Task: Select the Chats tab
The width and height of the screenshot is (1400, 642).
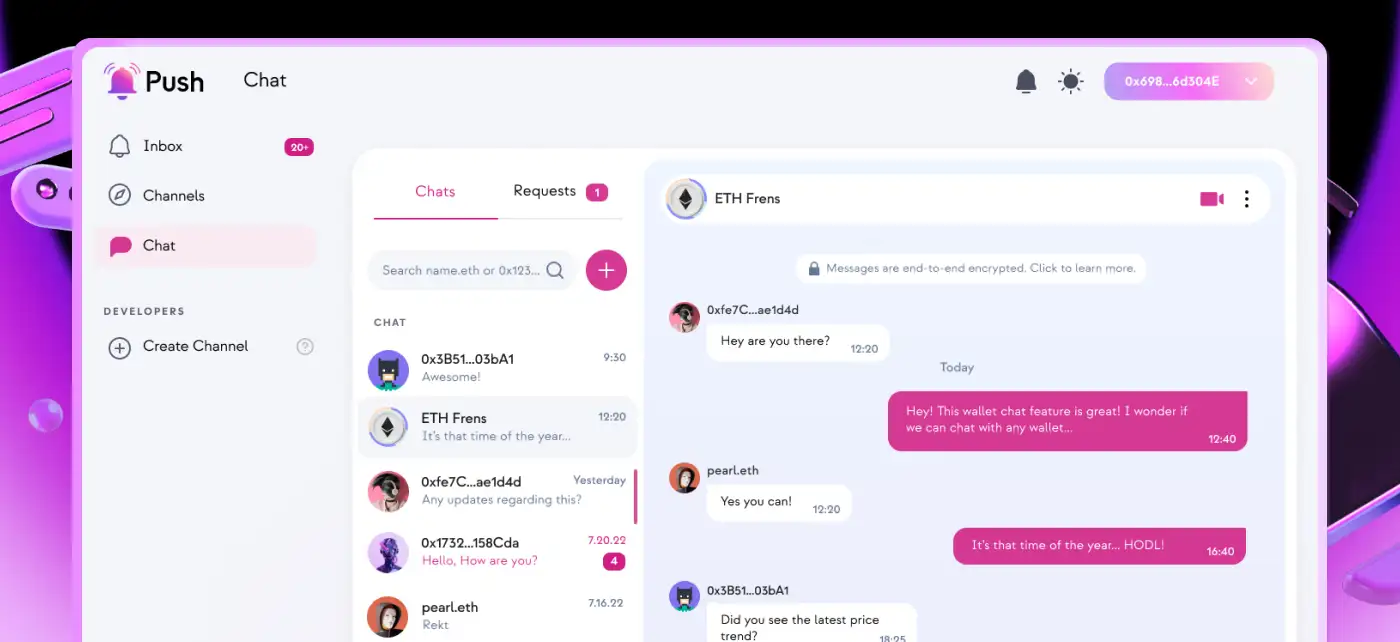Action: (x=435, y=191)
